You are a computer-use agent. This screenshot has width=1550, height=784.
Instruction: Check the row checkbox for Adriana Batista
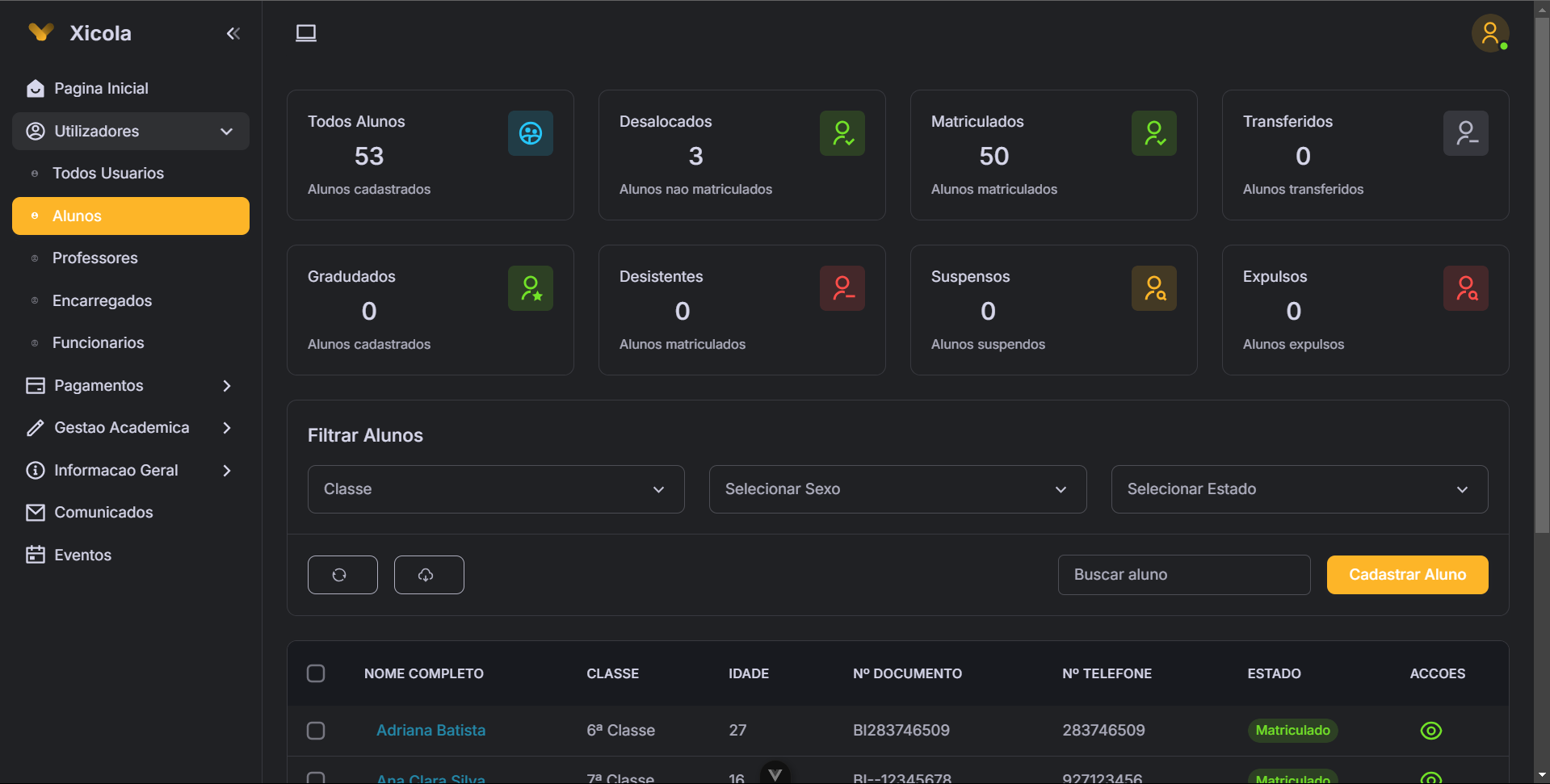(x=316, y=730)
